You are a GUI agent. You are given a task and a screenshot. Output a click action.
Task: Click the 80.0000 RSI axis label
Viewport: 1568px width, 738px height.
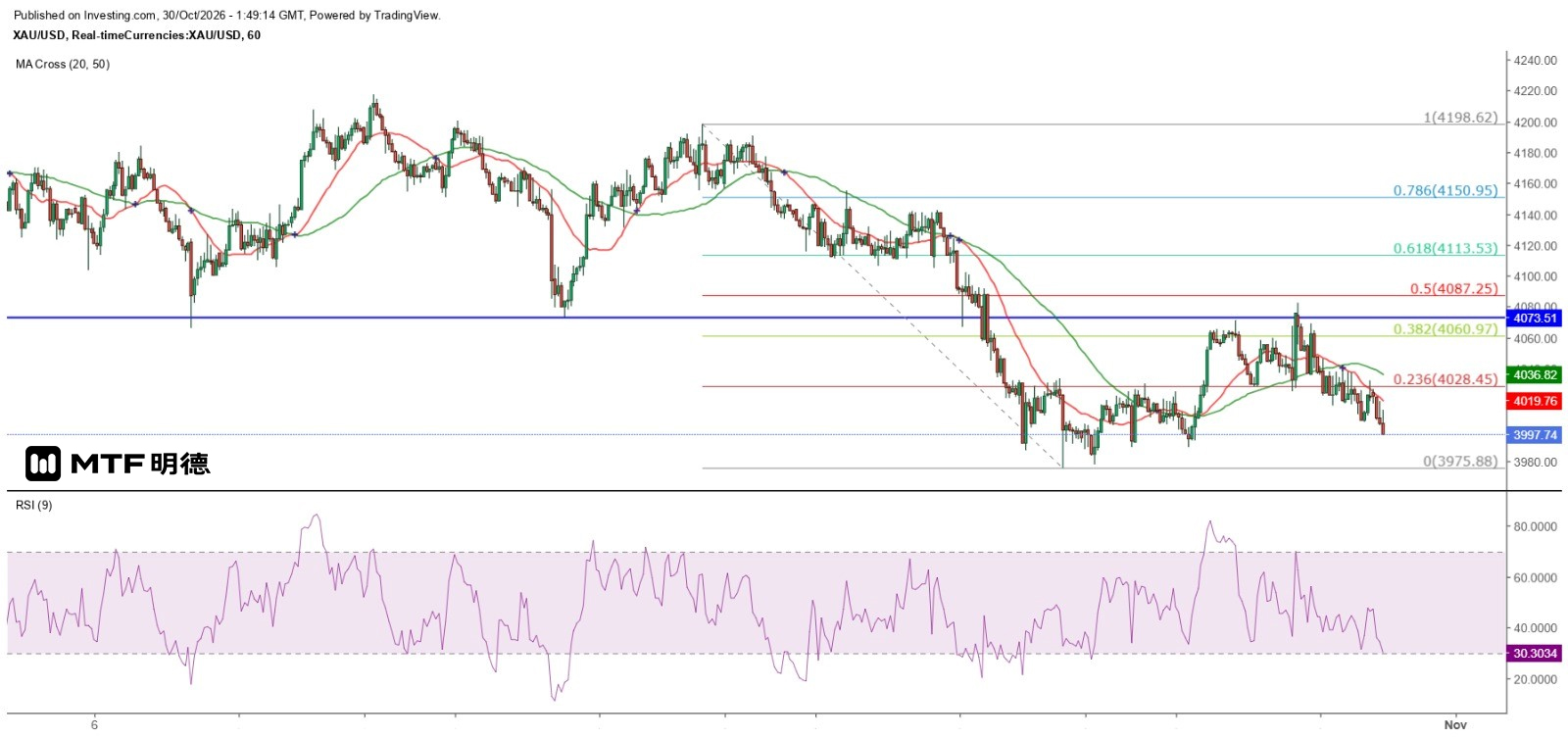click(x=1535, y=526)
